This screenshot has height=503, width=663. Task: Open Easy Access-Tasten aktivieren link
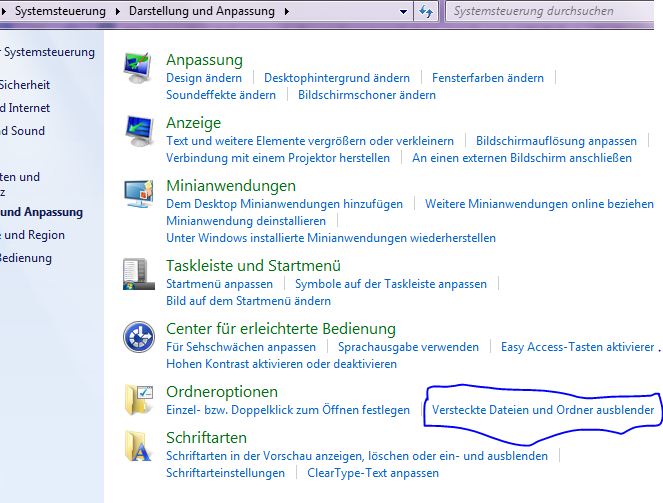click(577, 347)
